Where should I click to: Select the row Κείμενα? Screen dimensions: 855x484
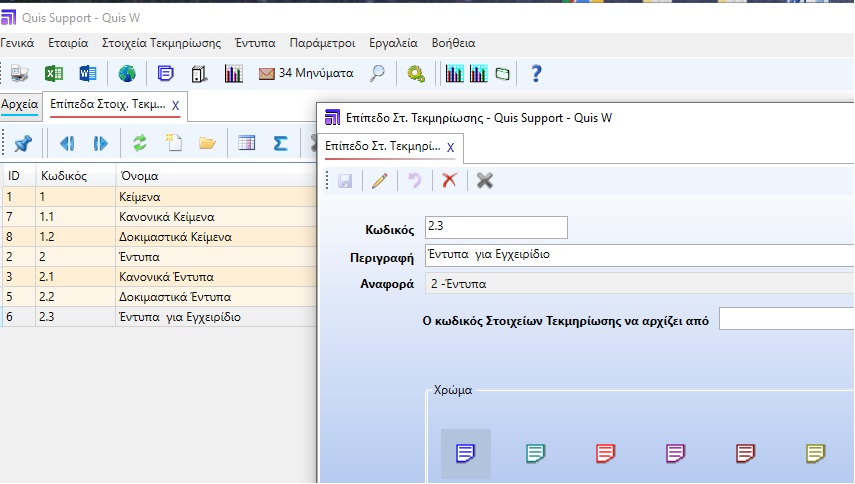159,197
